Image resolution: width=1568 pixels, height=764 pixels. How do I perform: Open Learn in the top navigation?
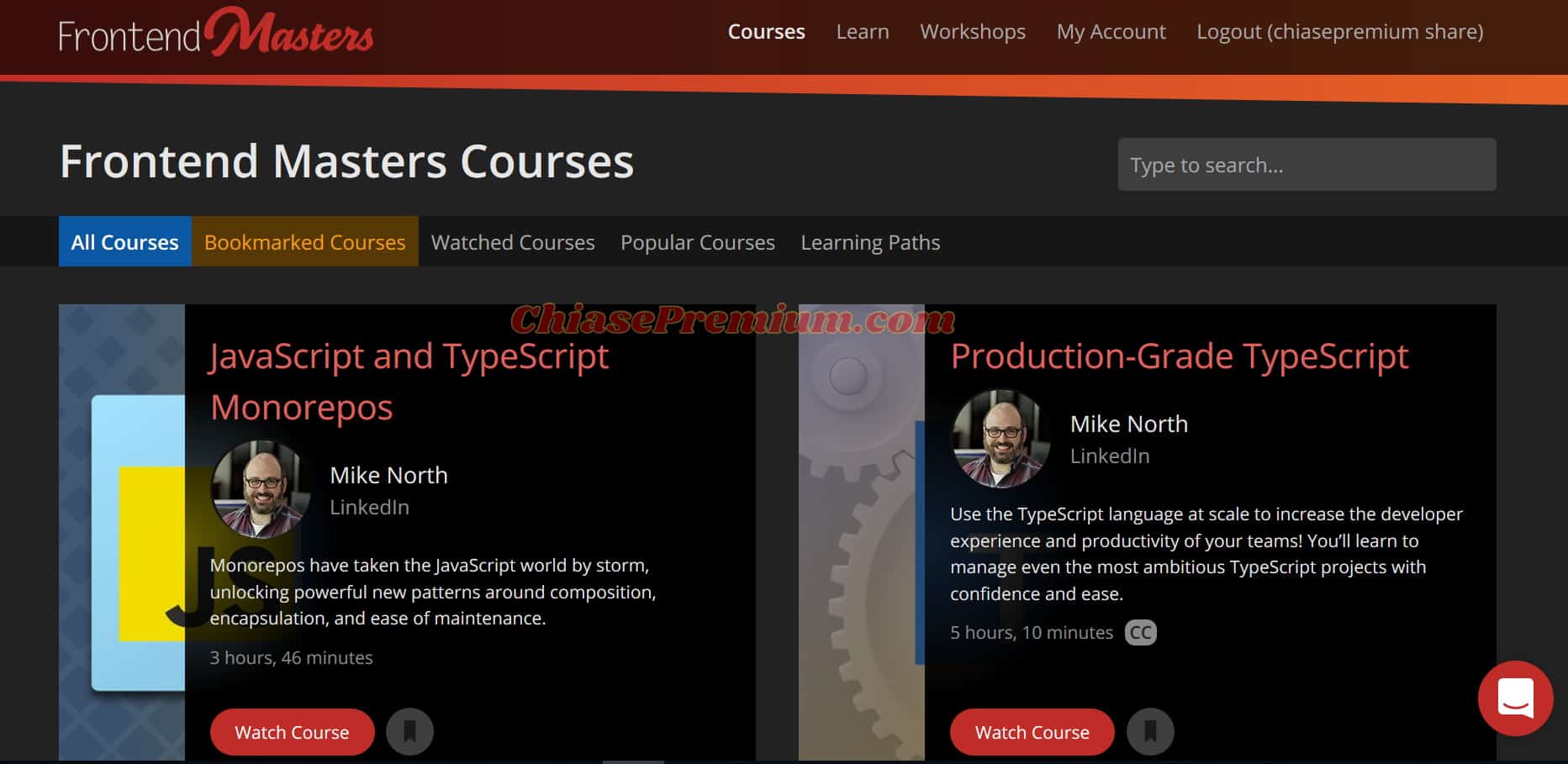(863, 32)
